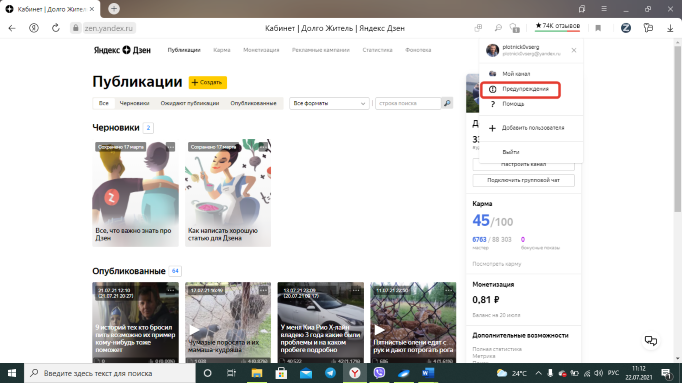Open the chat bubble feedback icon
Viewport: 682px width, 383px height.
point(651,341)
